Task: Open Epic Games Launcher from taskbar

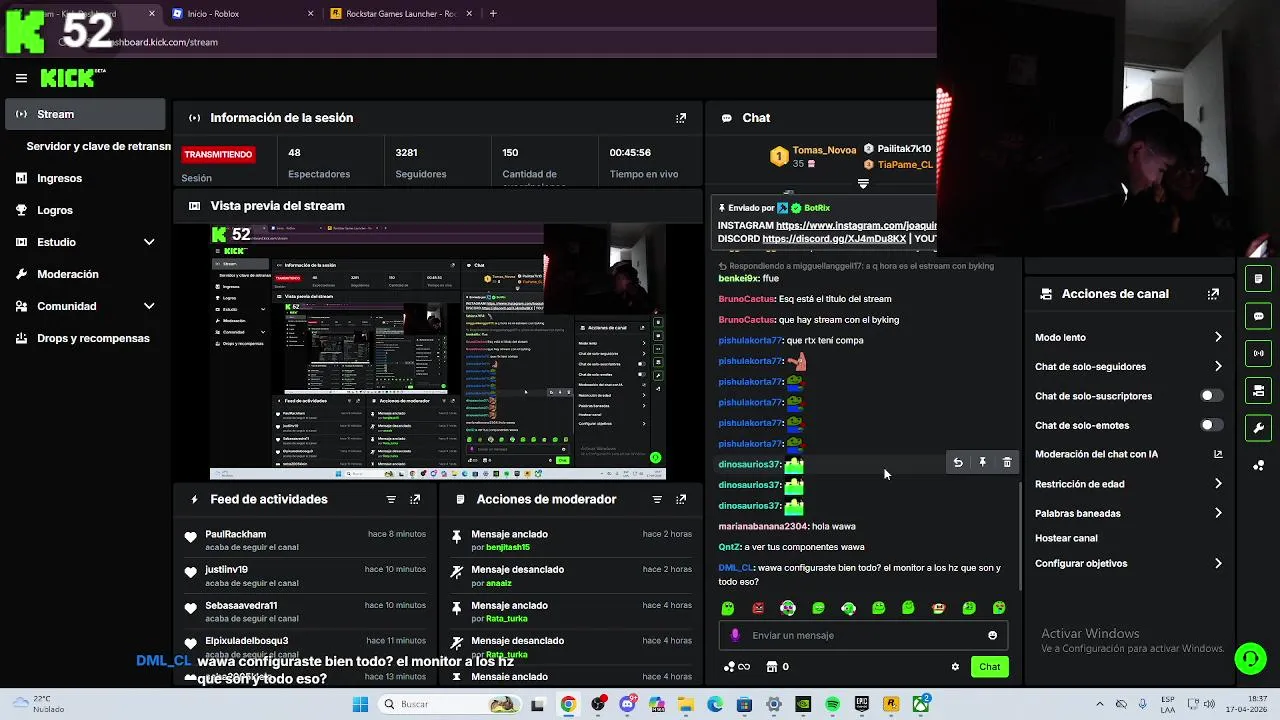Action: [x=862, y=704]
